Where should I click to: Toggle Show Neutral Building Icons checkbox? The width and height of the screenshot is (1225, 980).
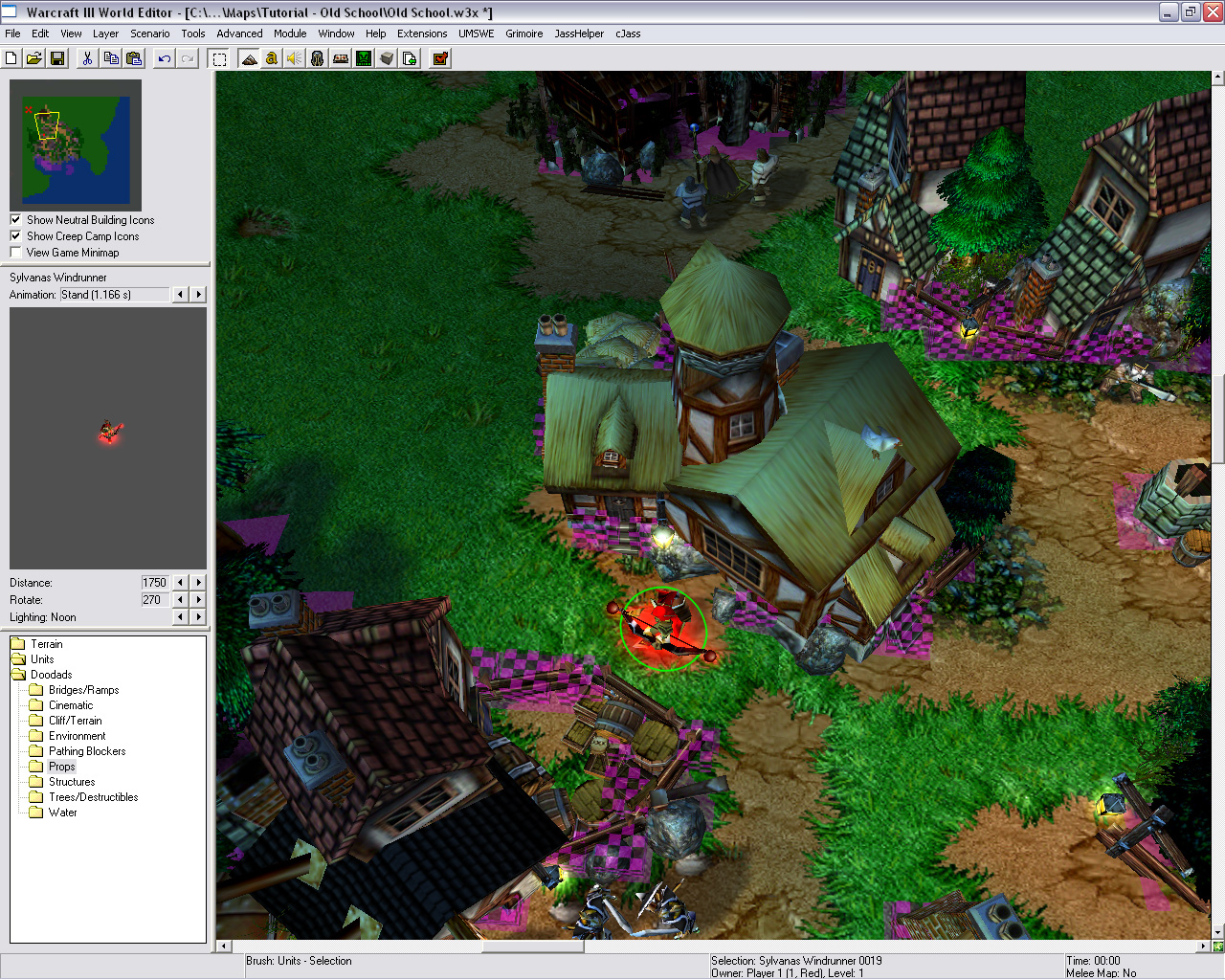click(x=15, y=219)
